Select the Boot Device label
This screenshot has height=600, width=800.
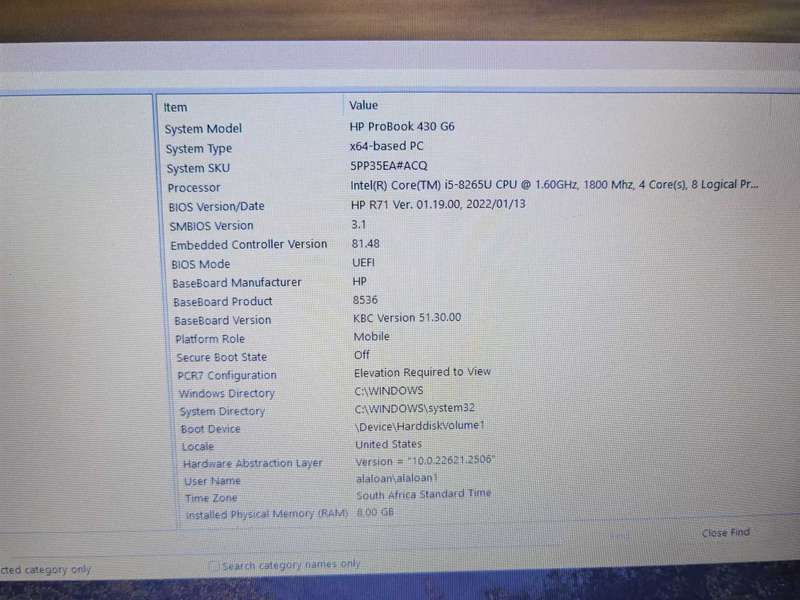click(x=210, y=429)
